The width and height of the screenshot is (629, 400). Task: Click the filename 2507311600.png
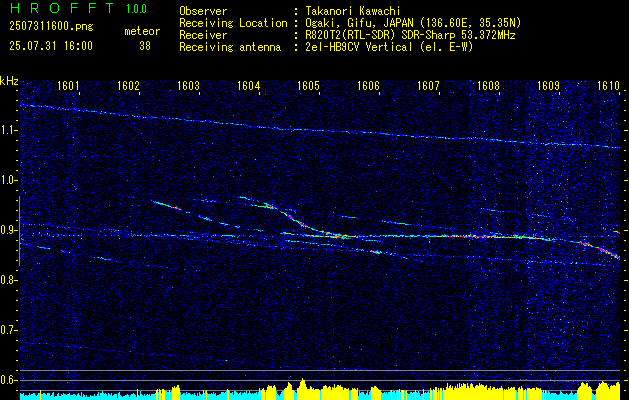point(51,27)
